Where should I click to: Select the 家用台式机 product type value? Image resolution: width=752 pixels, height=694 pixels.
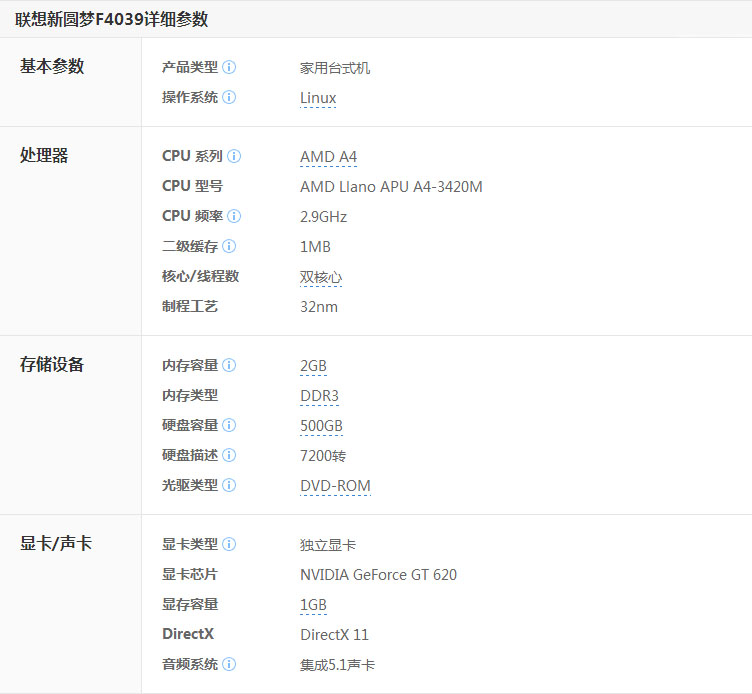[x=335, y=68]
